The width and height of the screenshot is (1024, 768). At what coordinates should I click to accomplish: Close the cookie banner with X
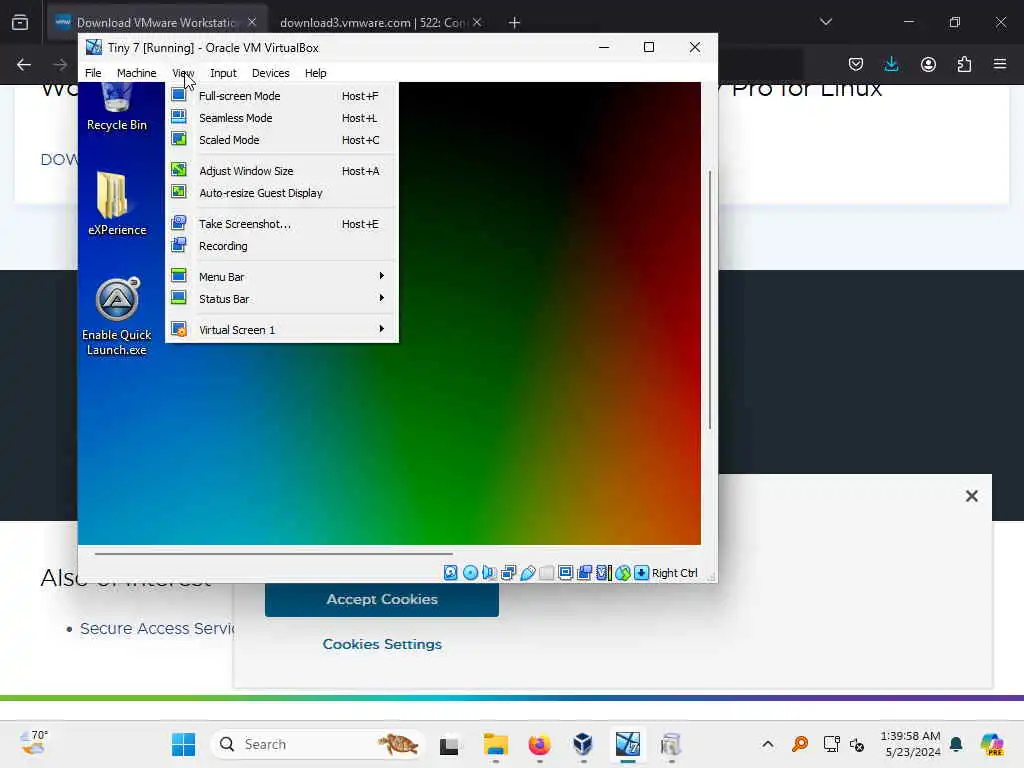coord(972,496)
